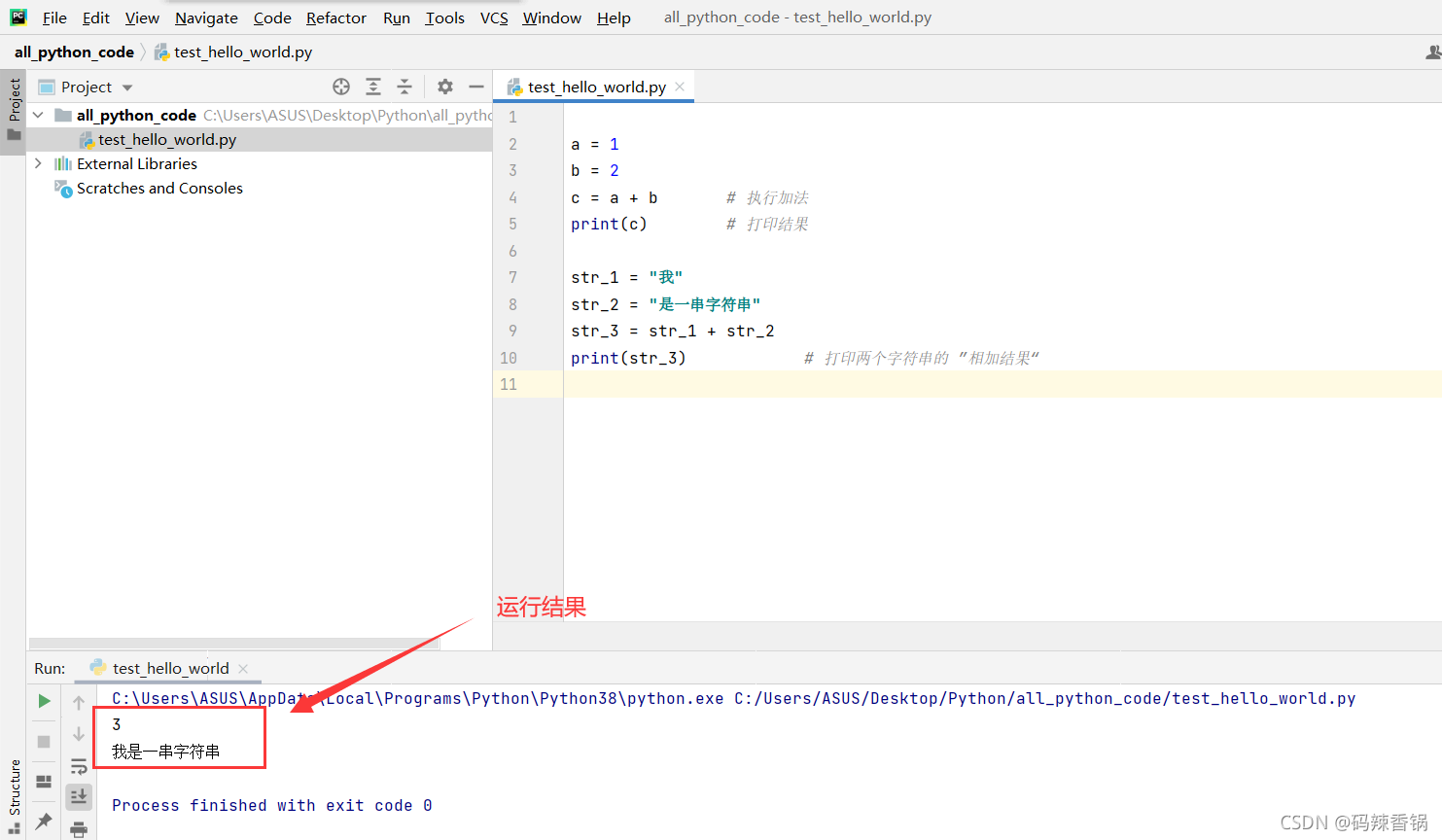Place cursor on line 'print(c)'
Image resolution: width=1442 pixels, height=840 pixels.
[x=609, y=224]
